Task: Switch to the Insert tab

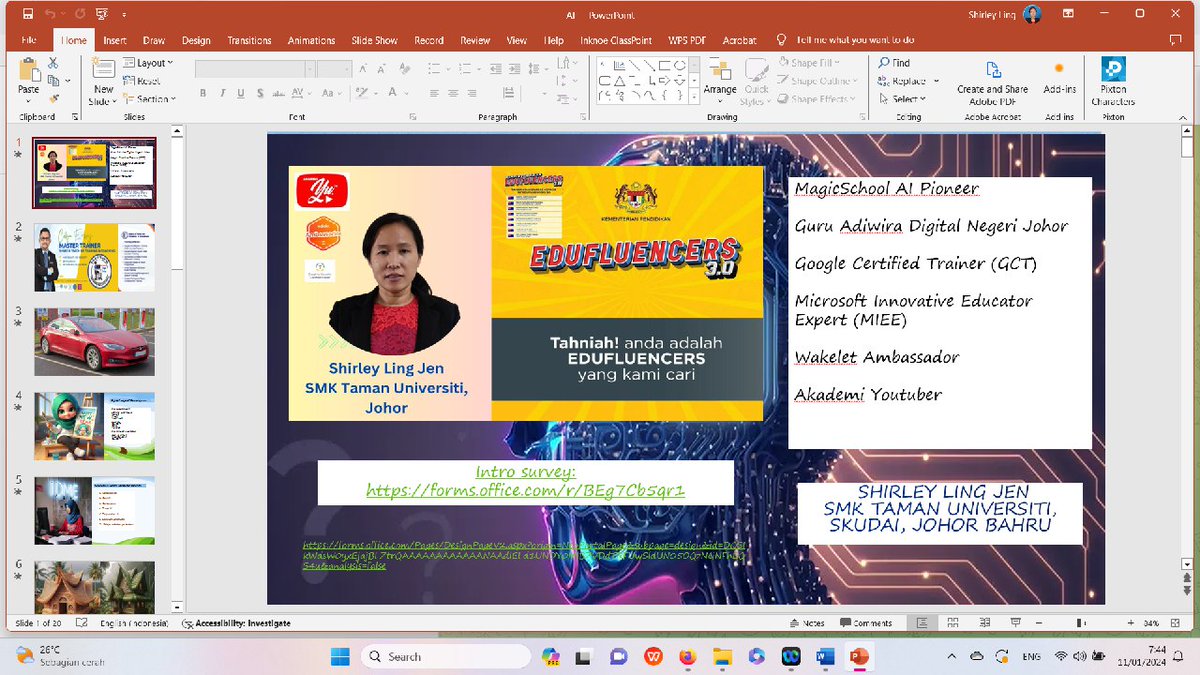Action: (x=115, y=40)
